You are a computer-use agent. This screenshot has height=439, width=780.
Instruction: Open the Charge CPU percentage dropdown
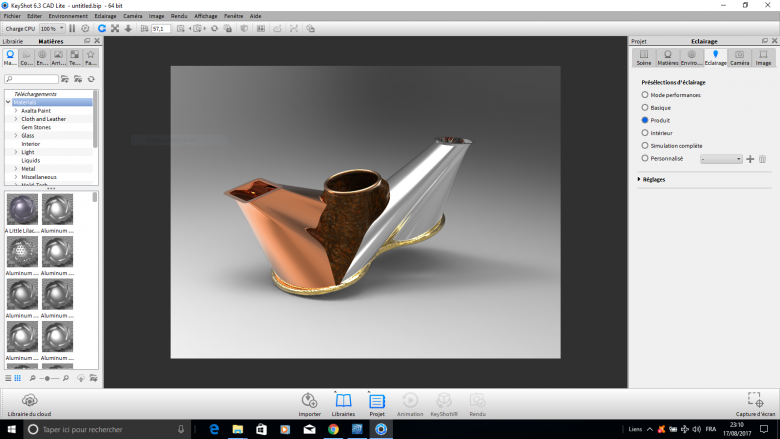(52, 28)
